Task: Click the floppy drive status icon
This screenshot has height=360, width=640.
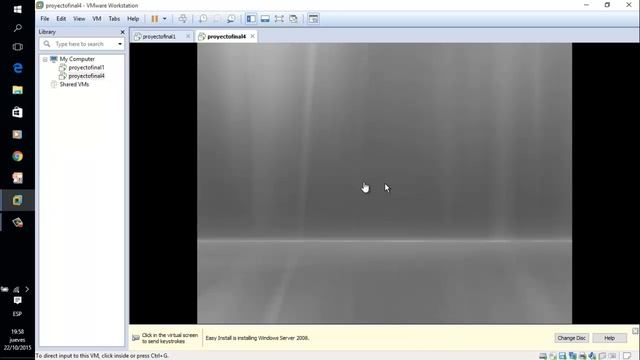Action: pyautogui.click(x=562, y=356)
